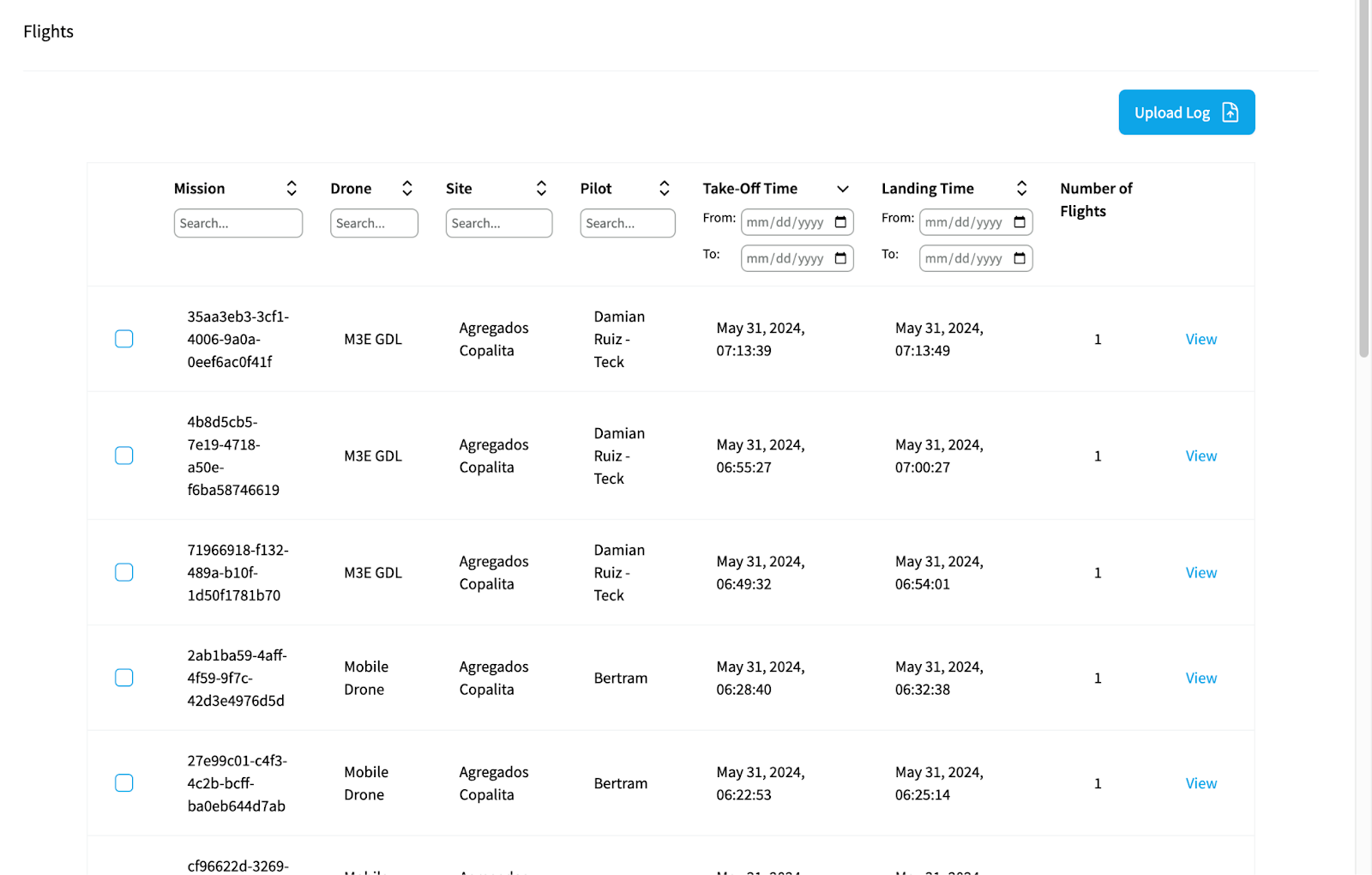The image size is (1372, 875).
Task: Sort by Pilot column arrows
Action: click(x=665, y=188)
